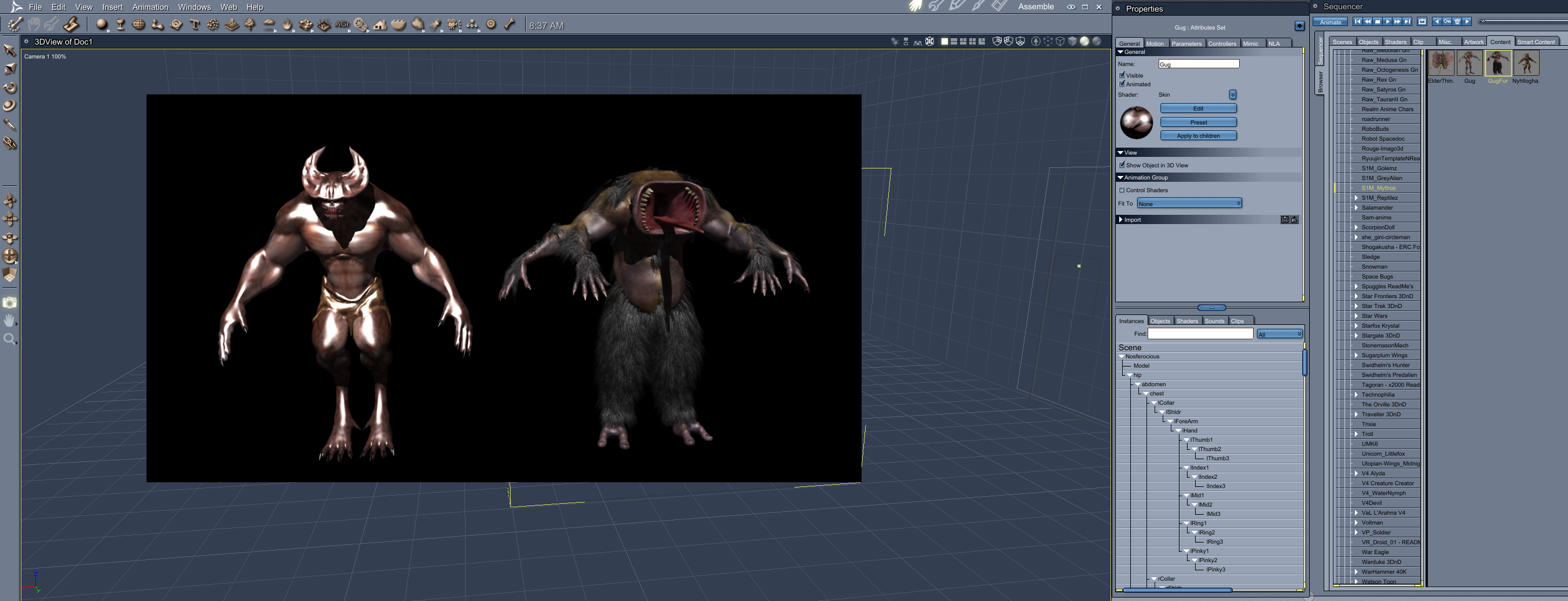Screen dimensions: 1568x601
Task: Open the All filter dropdown
Action: [x=1280, y=334]
